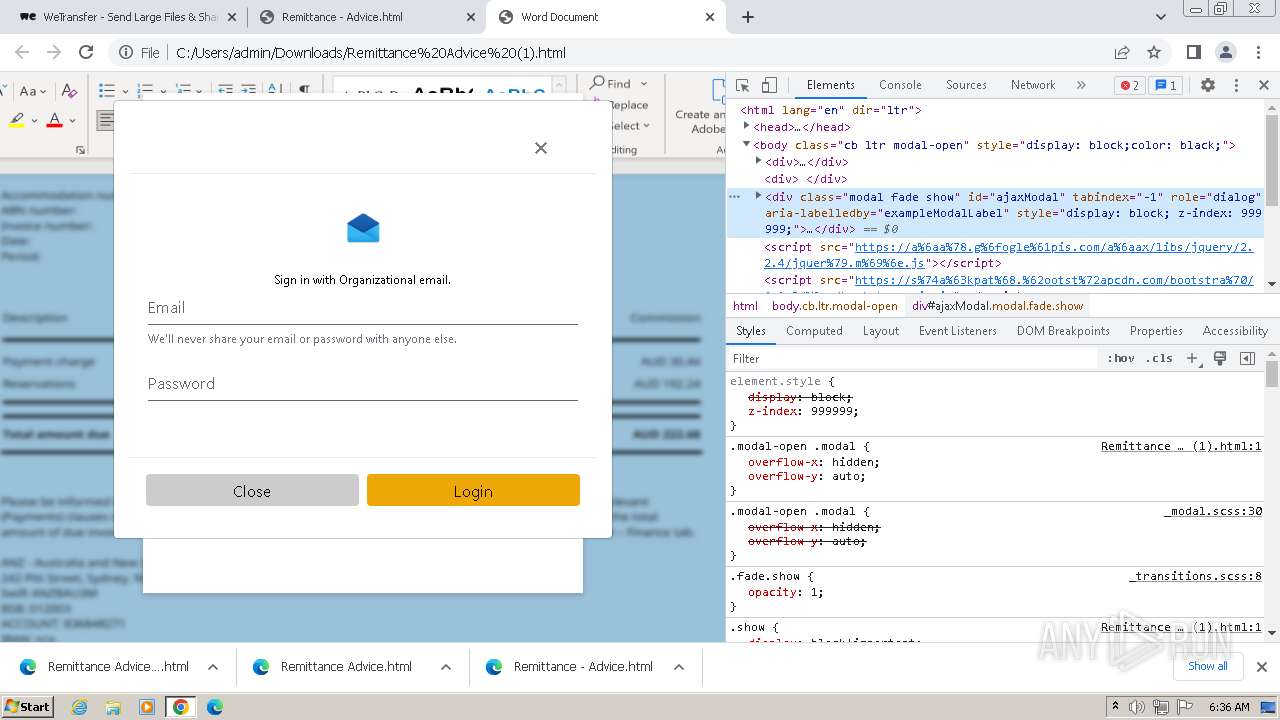Open DevTools three-dot customize menu
1280x720 pixels.
[x=1236, y=85]
